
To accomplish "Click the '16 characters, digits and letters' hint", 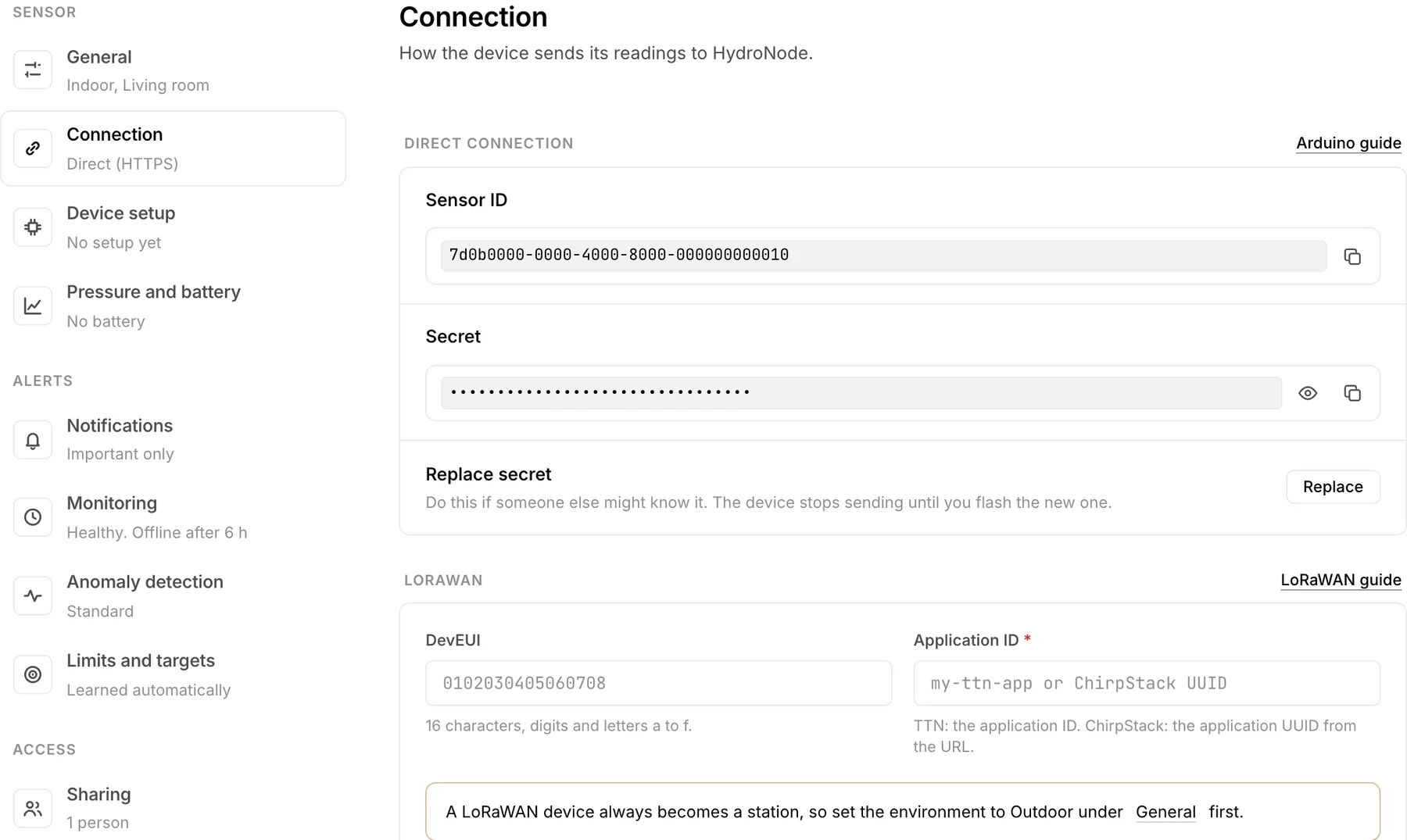I will tap(558, 726).
